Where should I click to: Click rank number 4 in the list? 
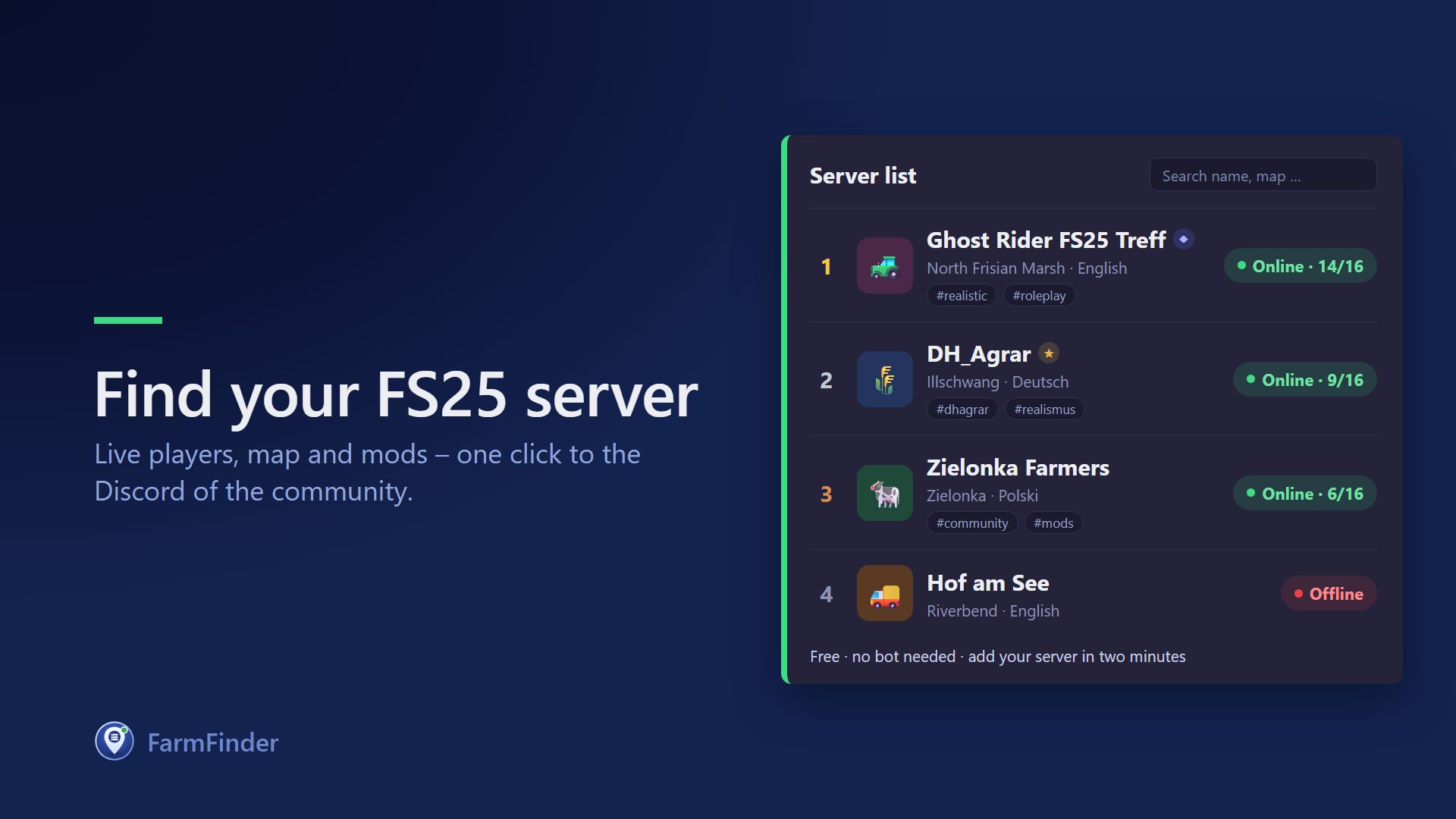pyautogui.click(x=827, y=595)
